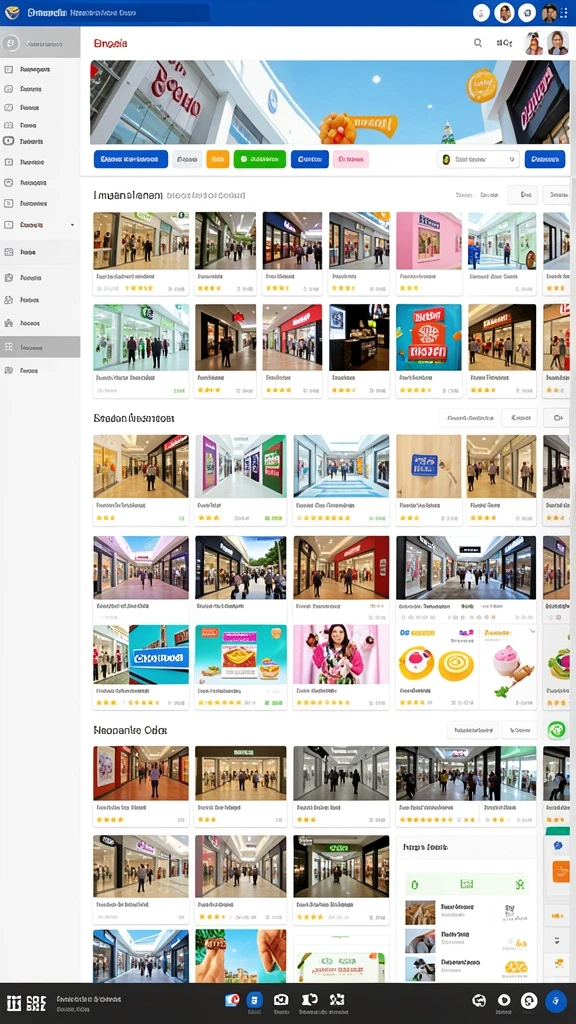The image size is (576, 1024).
Task: Click the wide blue button below the banner's left edge
Action: [131, 159]
